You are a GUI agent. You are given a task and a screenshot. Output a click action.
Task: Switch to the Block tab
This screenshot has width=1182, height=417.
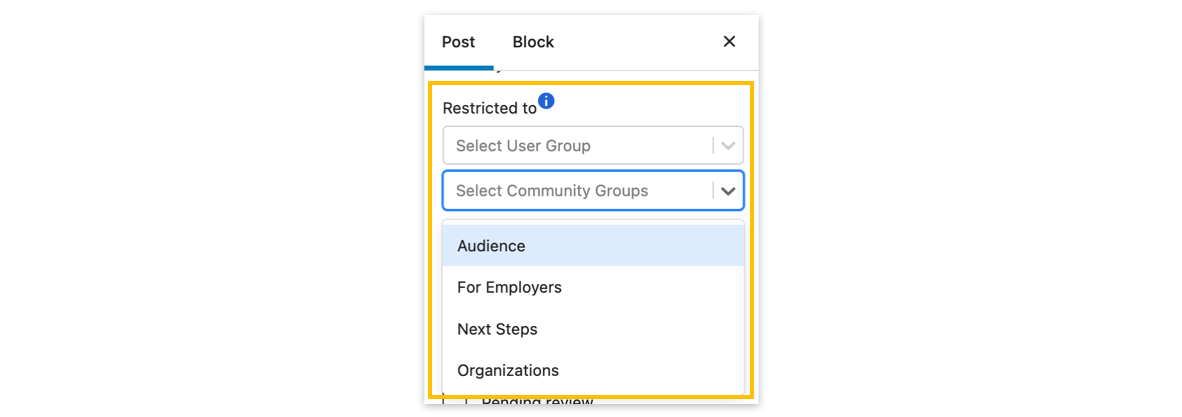(533, 42)
